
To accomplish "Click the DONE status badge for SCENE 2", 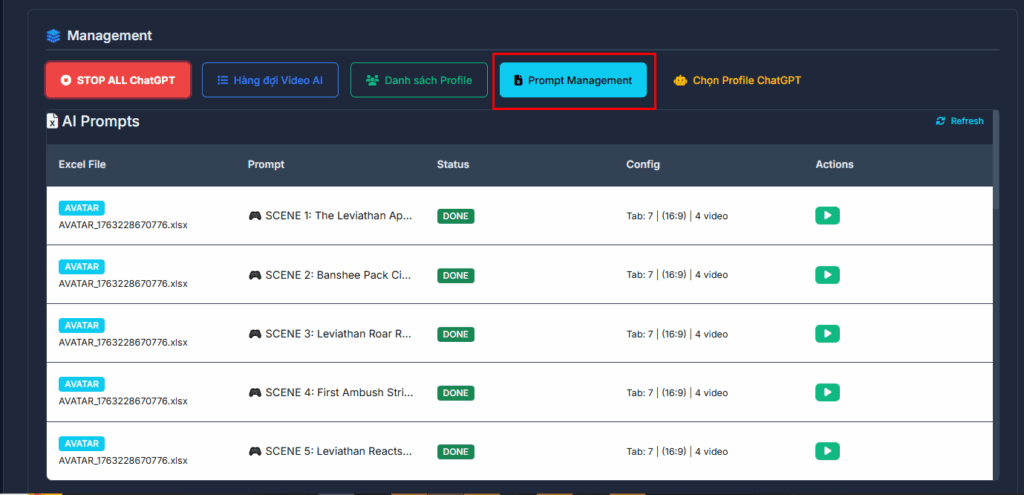I will pos(455,275).
